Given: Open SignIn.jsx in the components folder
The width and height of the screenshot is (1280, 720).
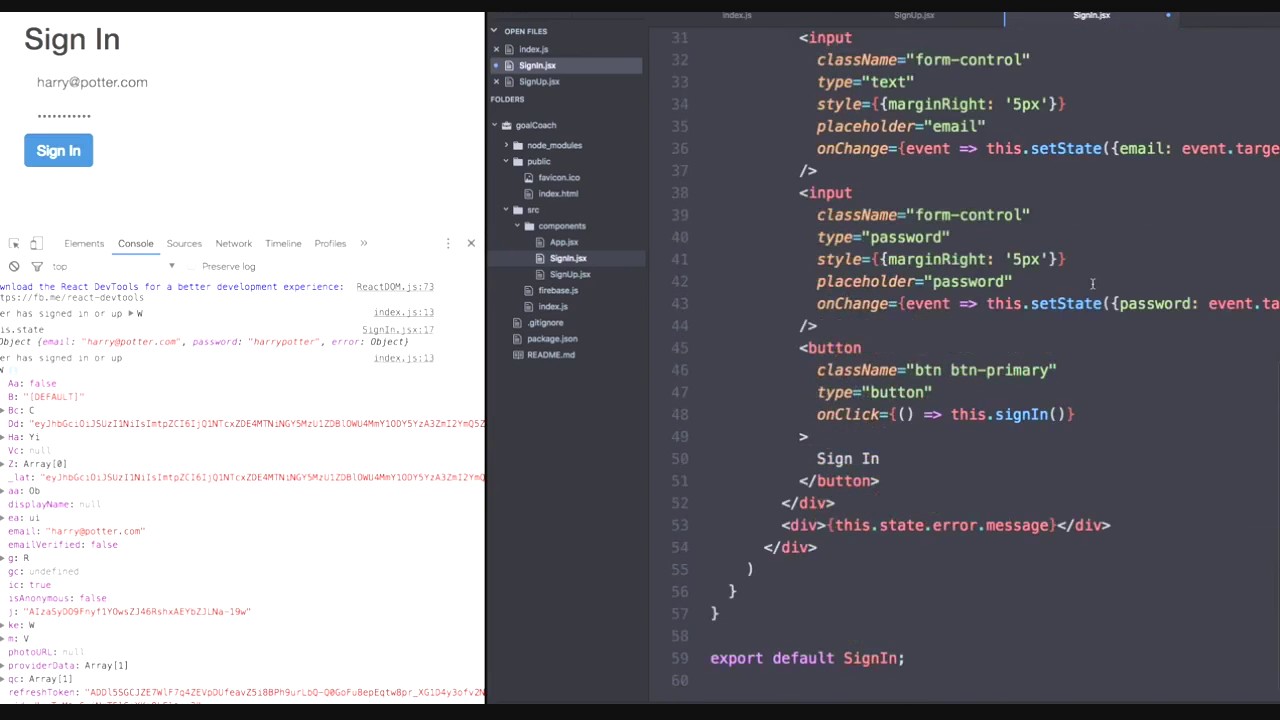Looking at the screenshot, I should point(568,258).
